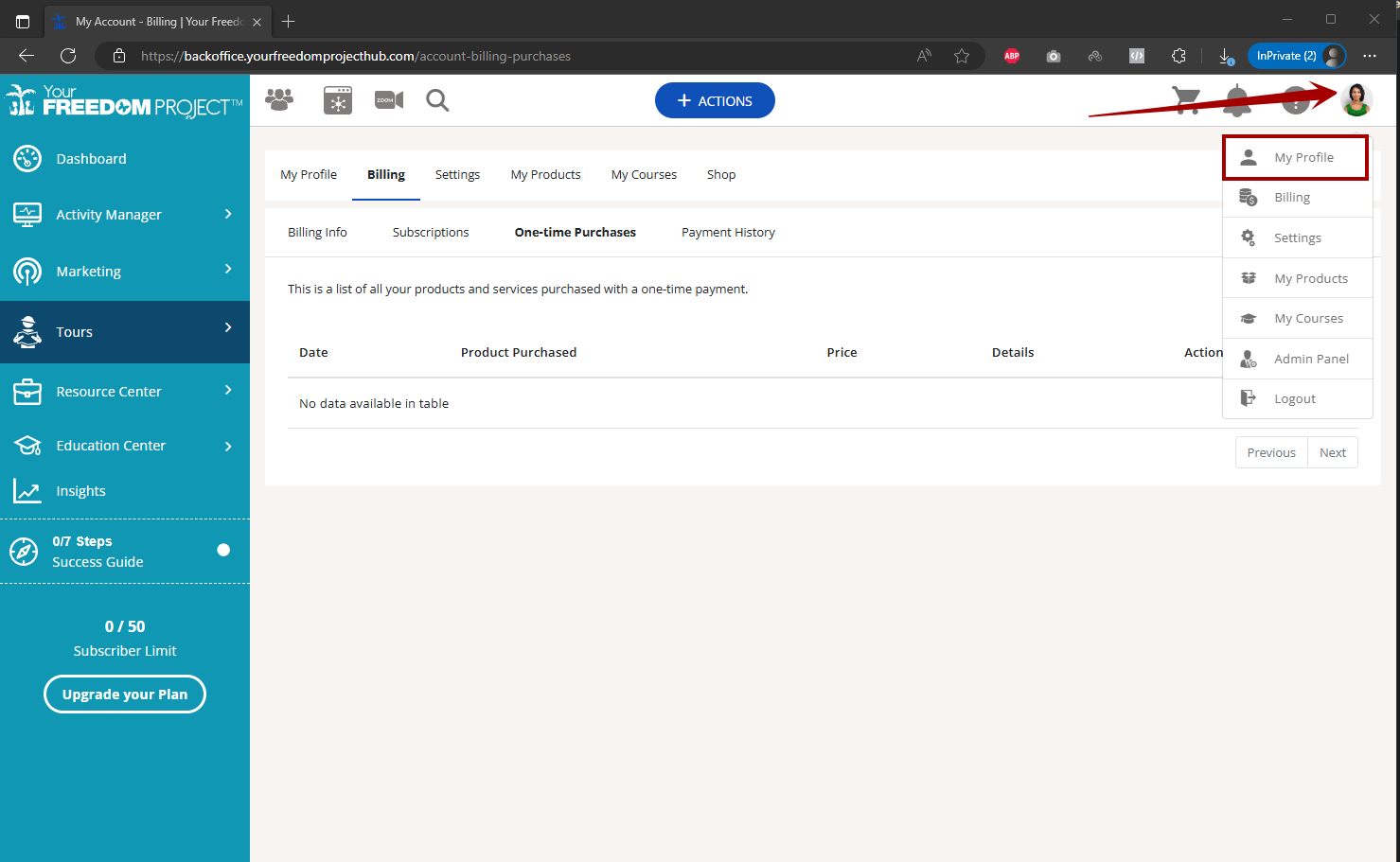1400x862 pixels.
Task: Open the Subscriptions sub-tab
Action: [431, 232]
